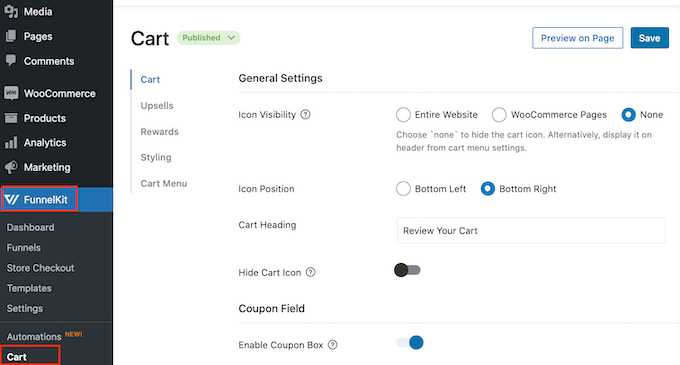Toggle the Hide Cart Icon switch
The image size is (680, 365).
tap(407, 270)
